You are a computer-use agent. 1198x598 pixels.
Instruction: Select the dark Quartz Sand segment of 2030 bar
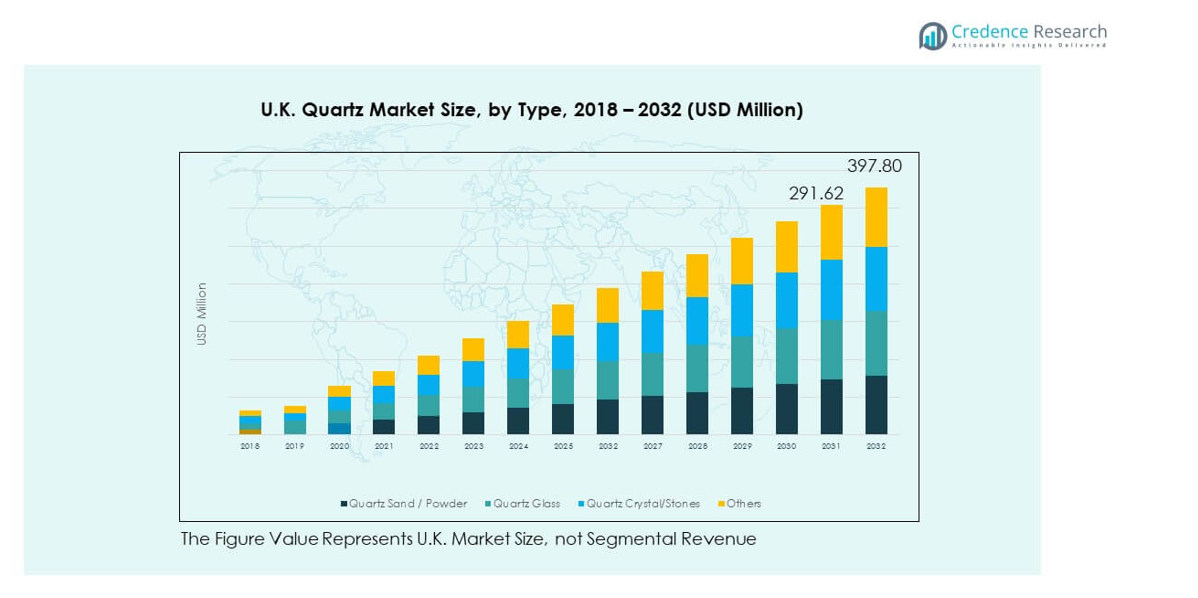787,408
